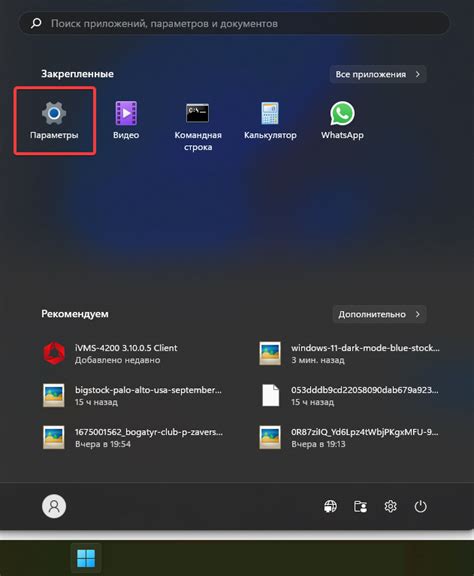Click the search field for apps
Viewport: 474px width, 576px height.
(x=234, y=24)
